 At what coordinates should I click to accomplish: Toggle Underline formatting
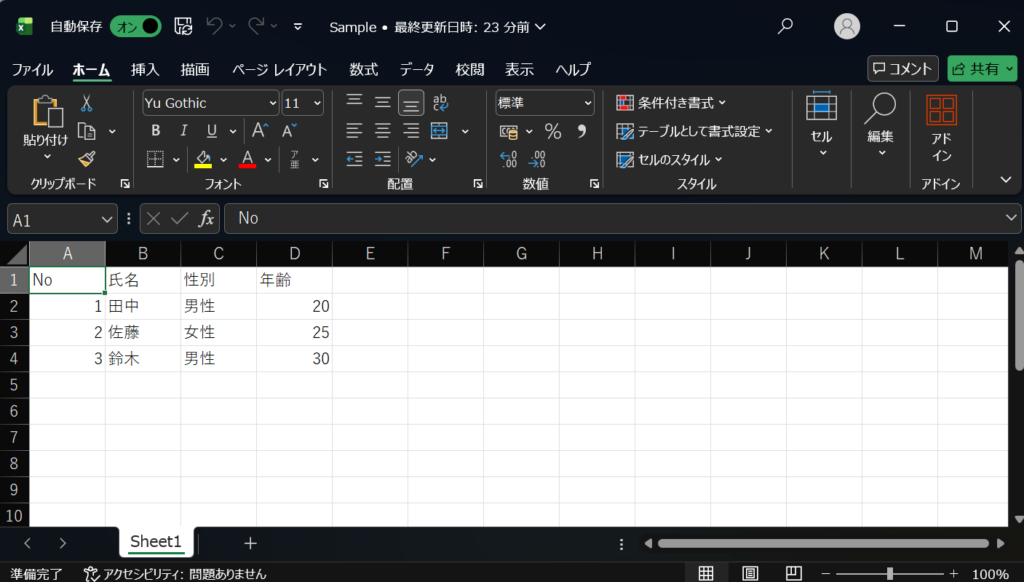(212, 131)
